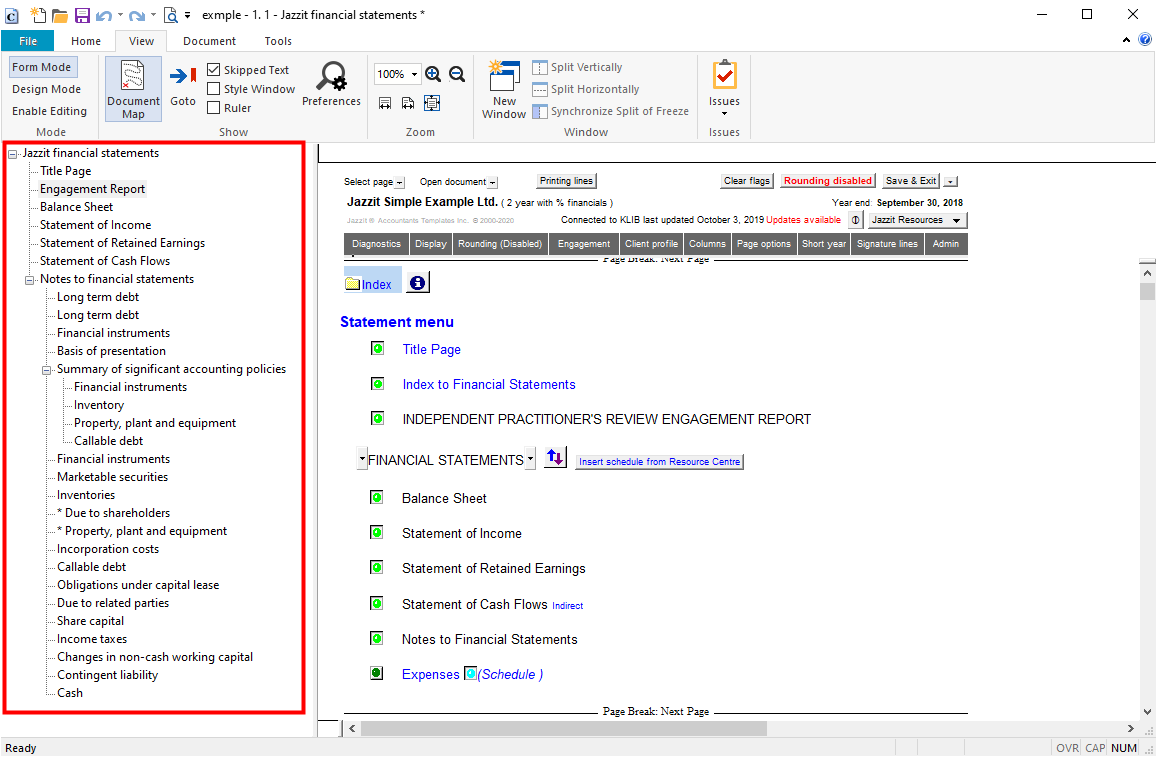Screen dimensions: 1157x757
Task: Open the File tab
Action: [x=27, y=41]
